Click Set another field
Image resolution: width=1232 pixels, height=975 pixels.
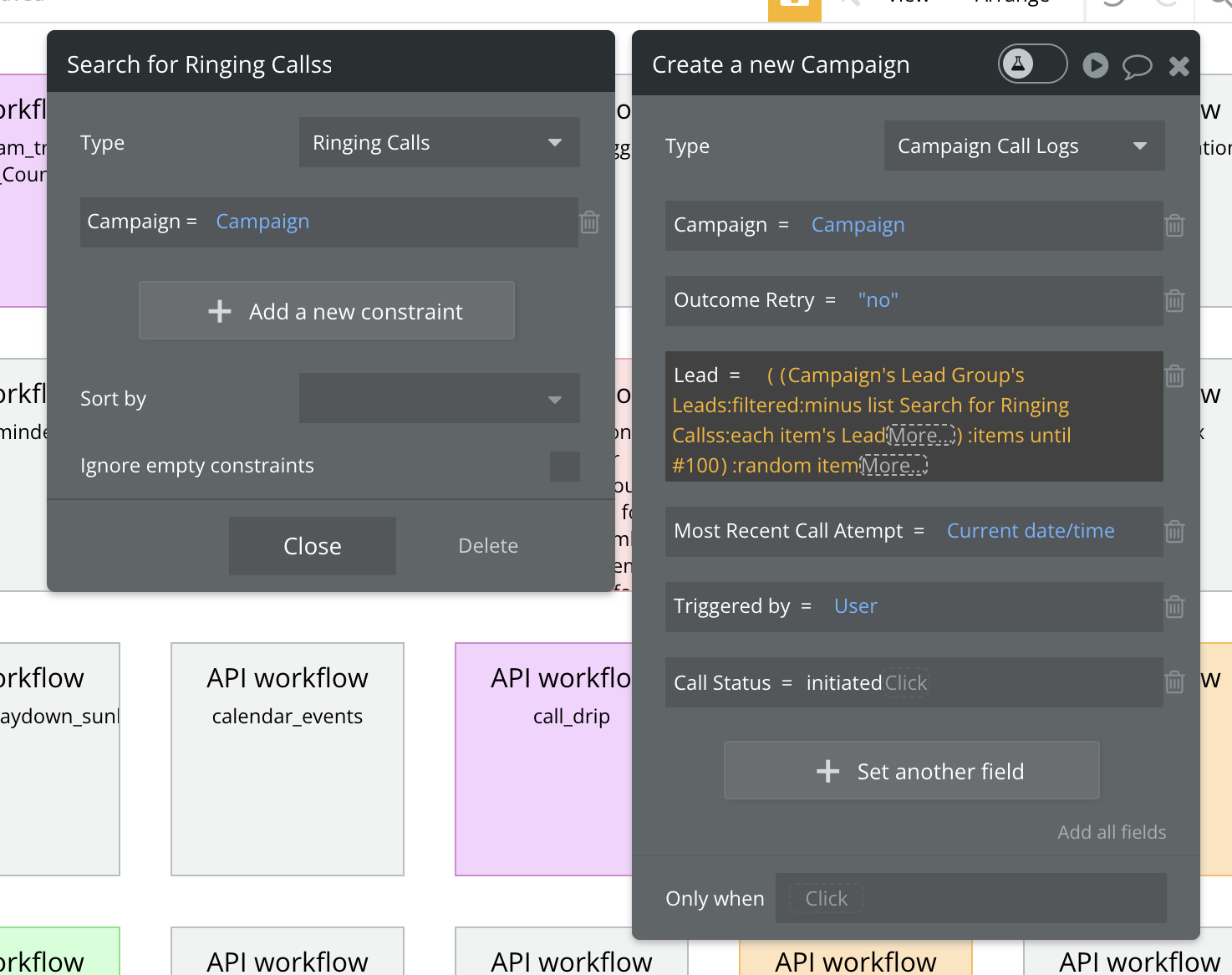[912, 770]
